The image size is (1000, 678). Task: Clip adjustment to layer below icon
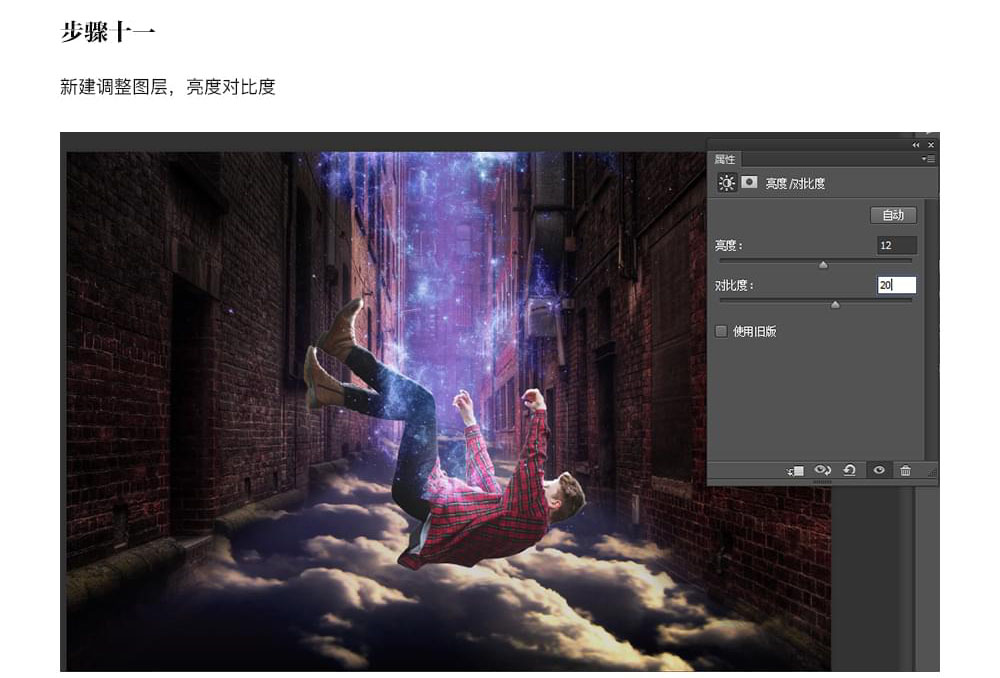(x=795, y=471)
